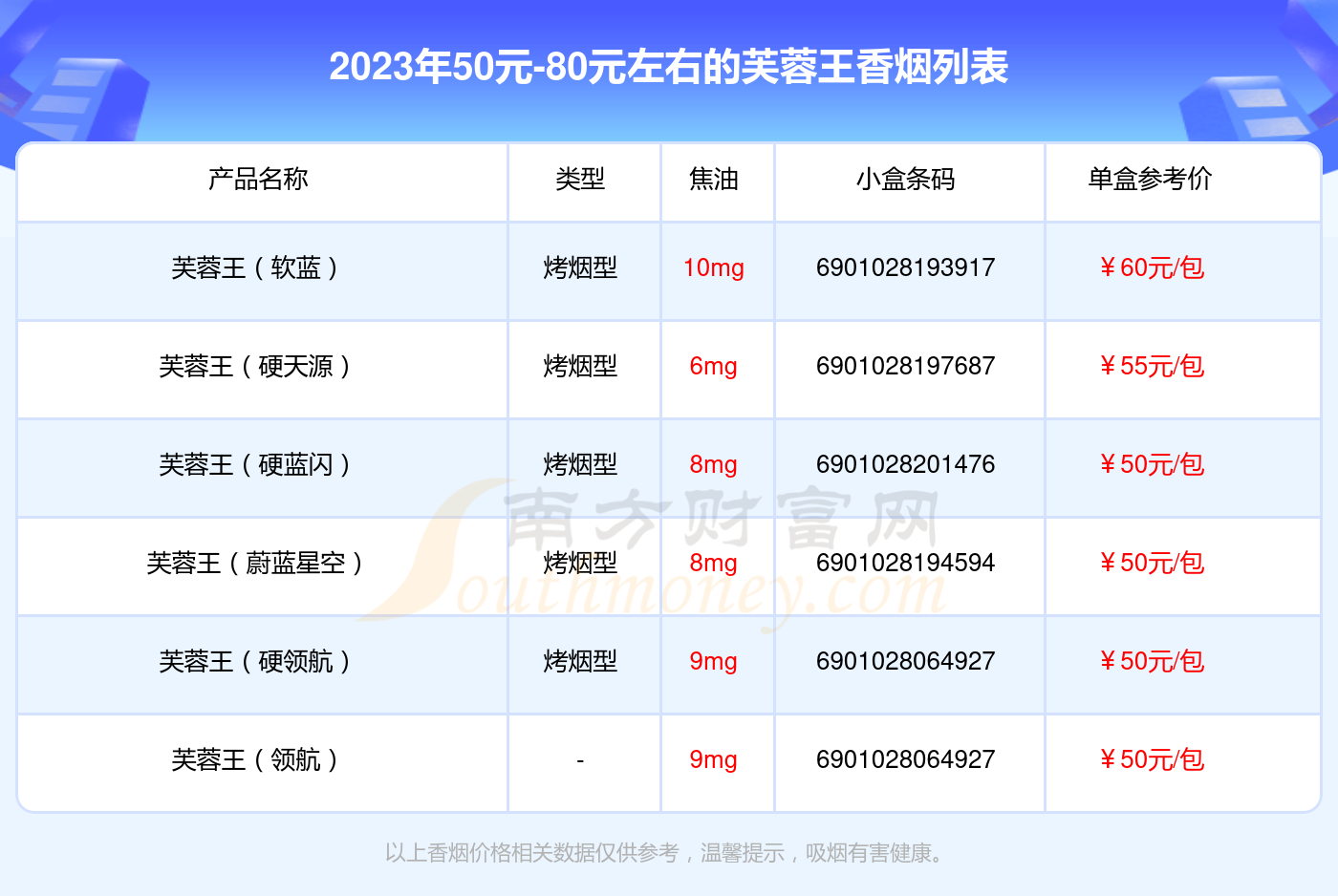Click 烤烟型 in the 软蓝 row
This screenshot has width=1338, height=896.
coord(580,267)
